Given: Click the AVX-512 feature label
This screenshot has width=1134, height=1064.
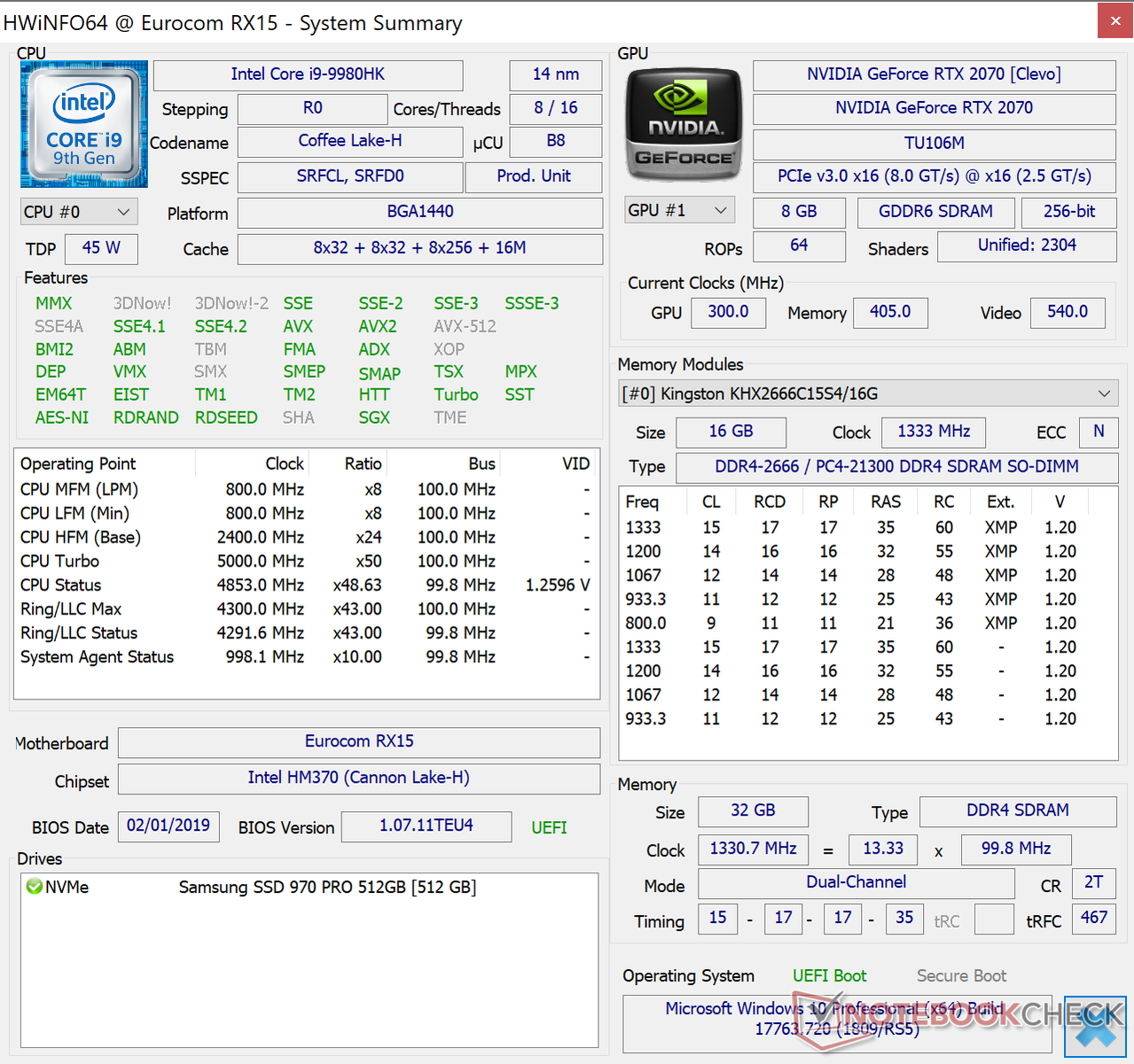Looking at the screenshot, I should 465,326.
